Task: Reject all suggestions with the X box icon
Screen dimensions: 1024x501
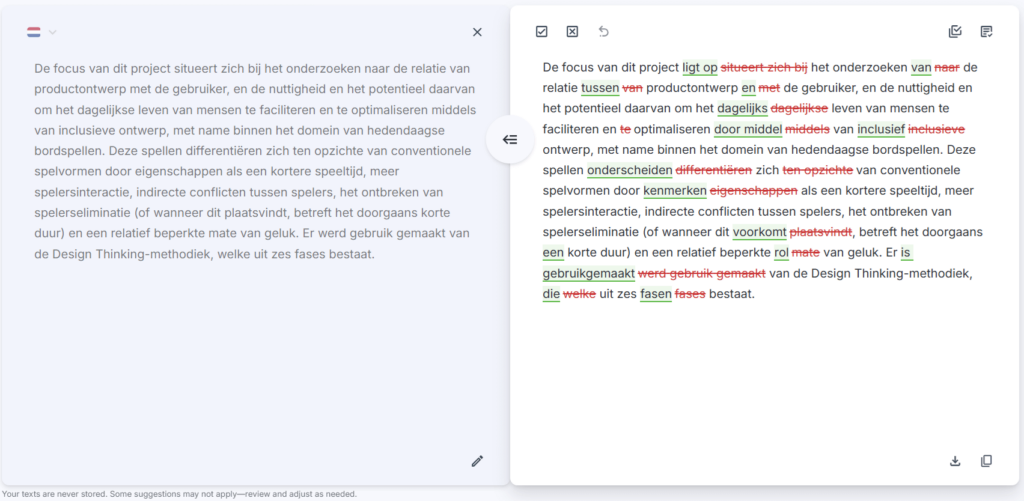Action: 572,32
